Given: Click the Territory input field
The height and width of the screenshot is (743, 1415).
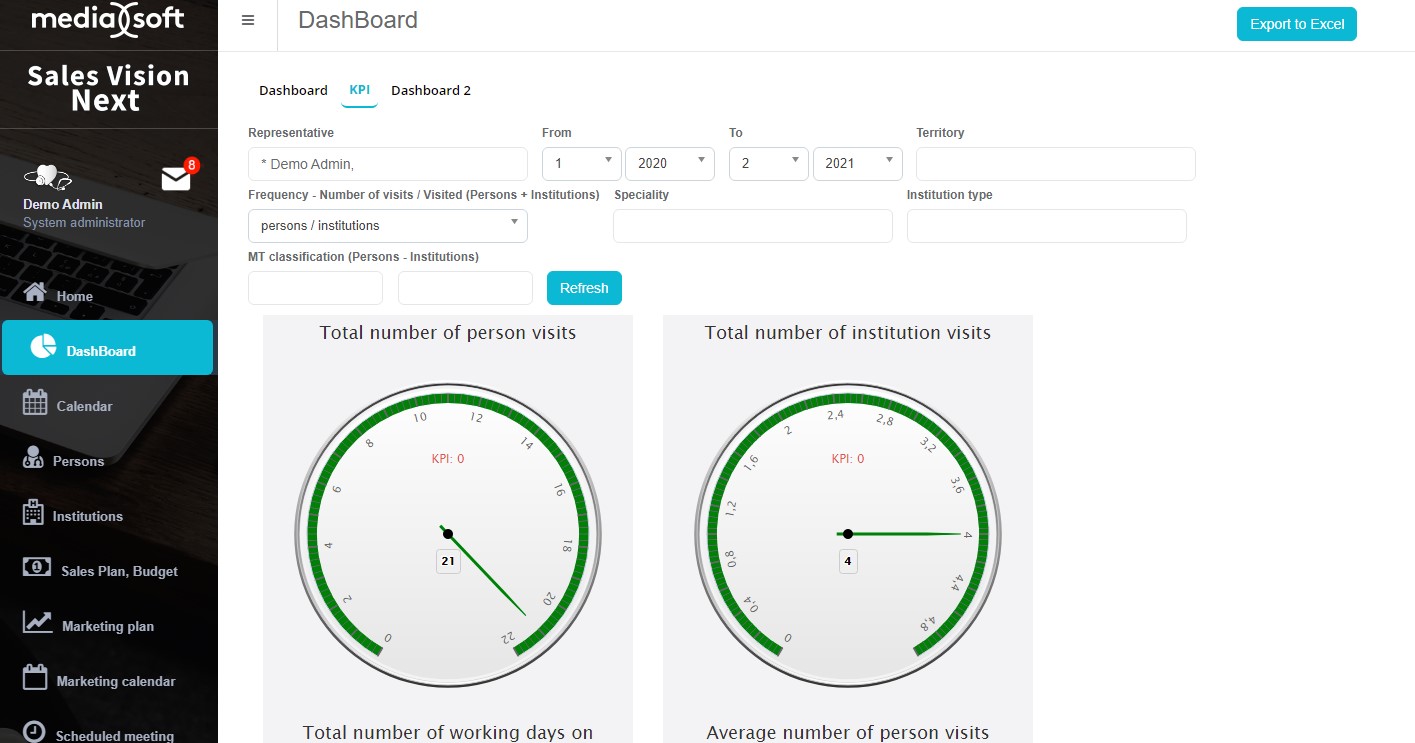Looking at the screenshot, I should click(x=1055, y=164).
